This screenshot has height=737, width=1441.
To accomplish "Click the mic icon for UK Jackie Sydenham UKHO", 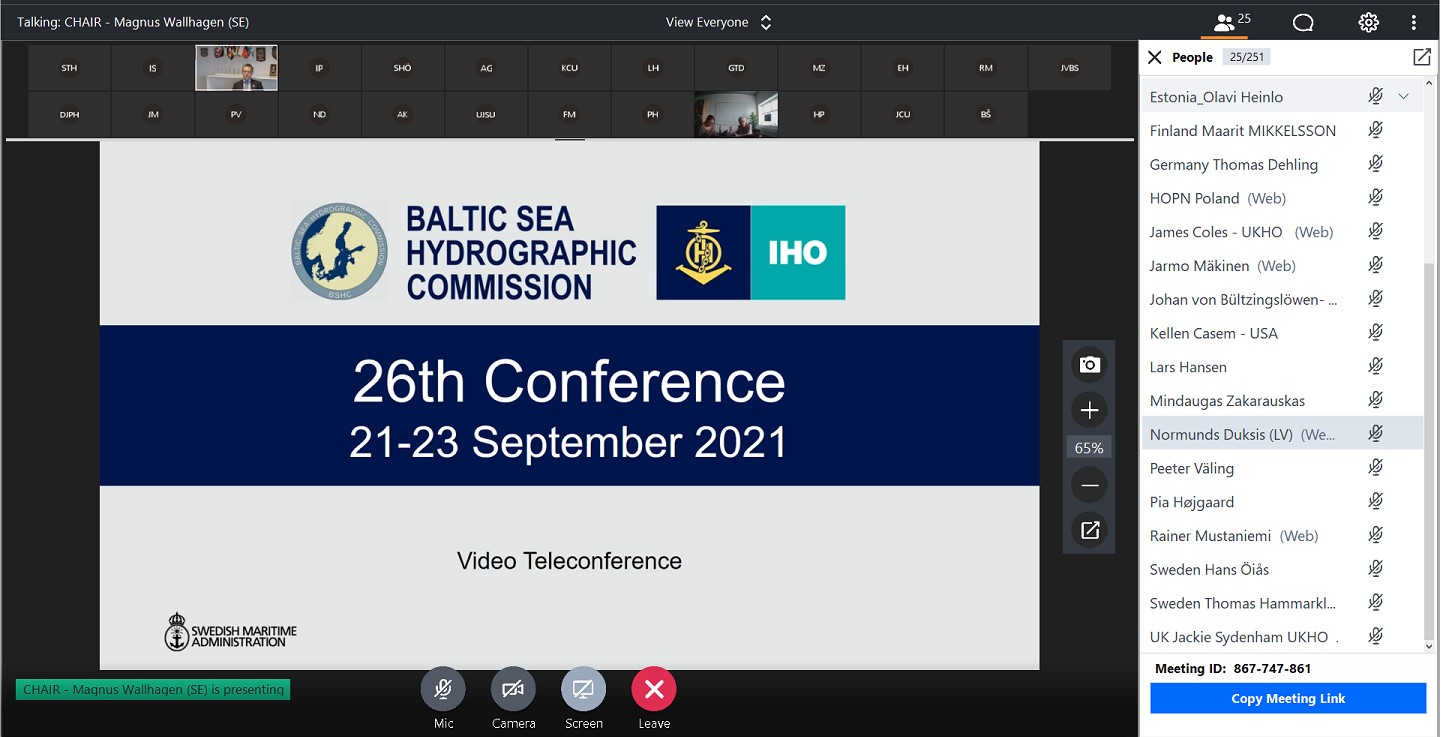I will (x=1376, y=636).
